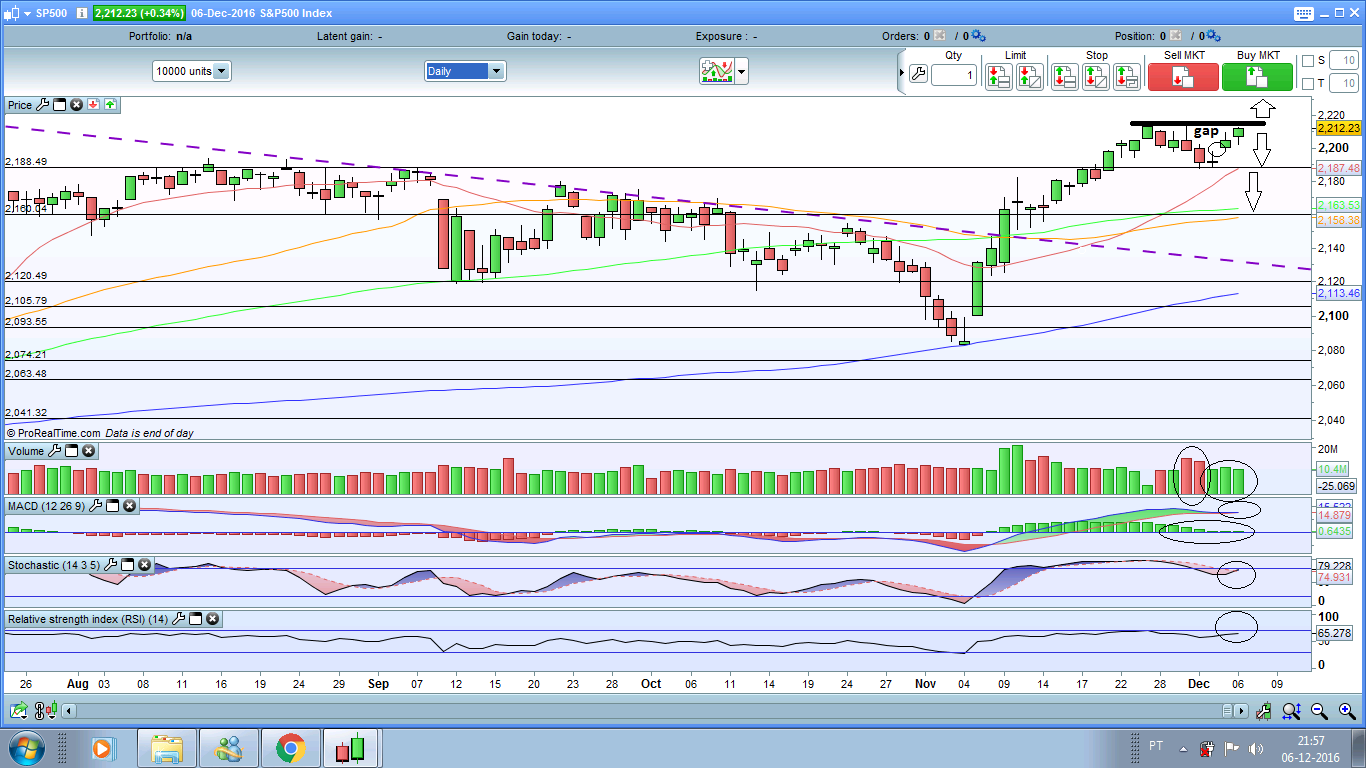Click the Qty input field
This screenshot has width=1366, height=768.
[x=953, y=75]
